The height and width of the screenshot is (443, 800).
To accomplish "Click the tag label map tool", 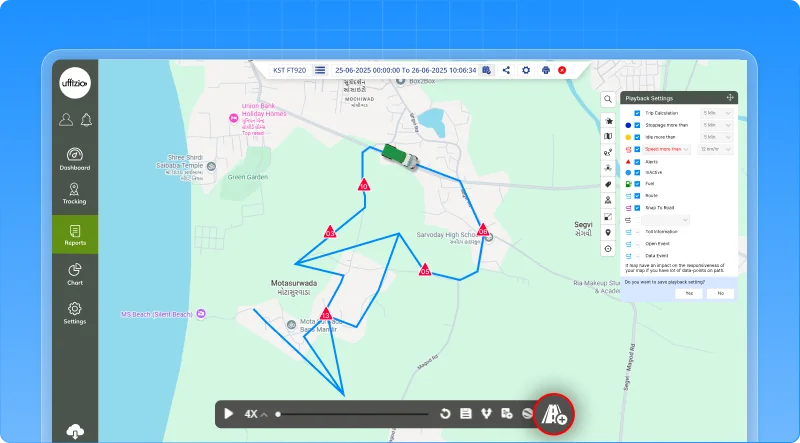I will click(608, 184).
